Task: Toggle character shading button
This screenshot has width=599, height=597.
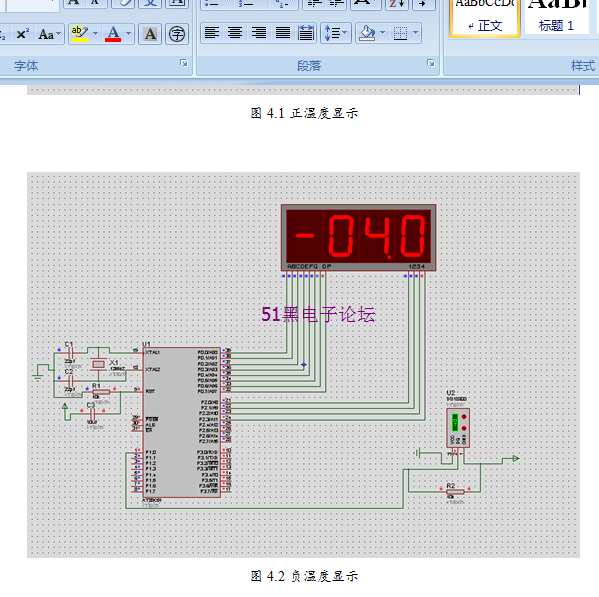Action: 150,34
